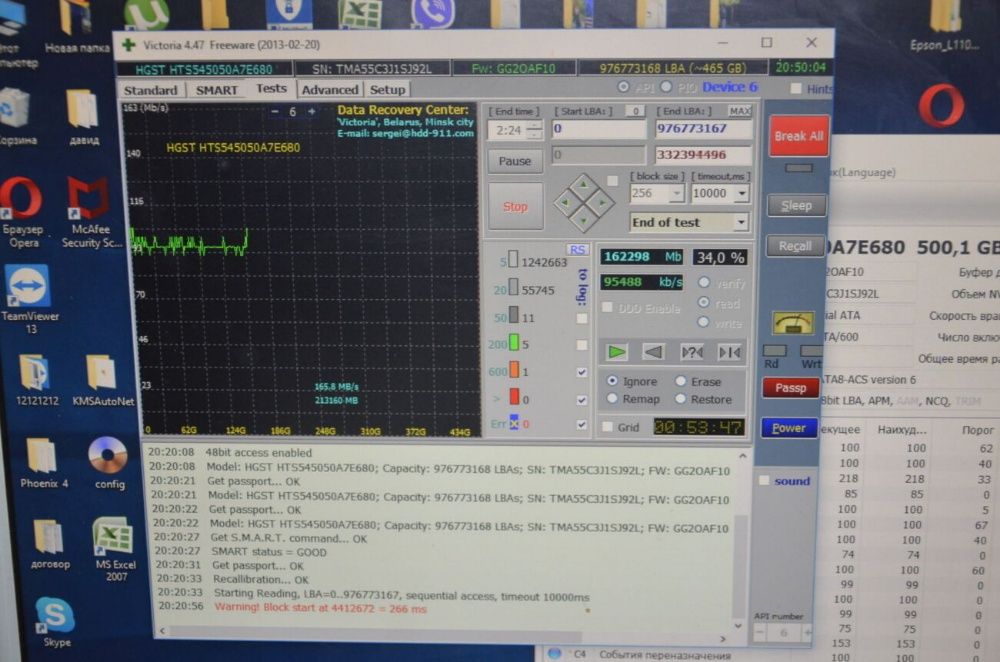Open MS Excel 2007 shortcut
The image size is (1000, 662).
pyautogui.click(x=115, y=548)
